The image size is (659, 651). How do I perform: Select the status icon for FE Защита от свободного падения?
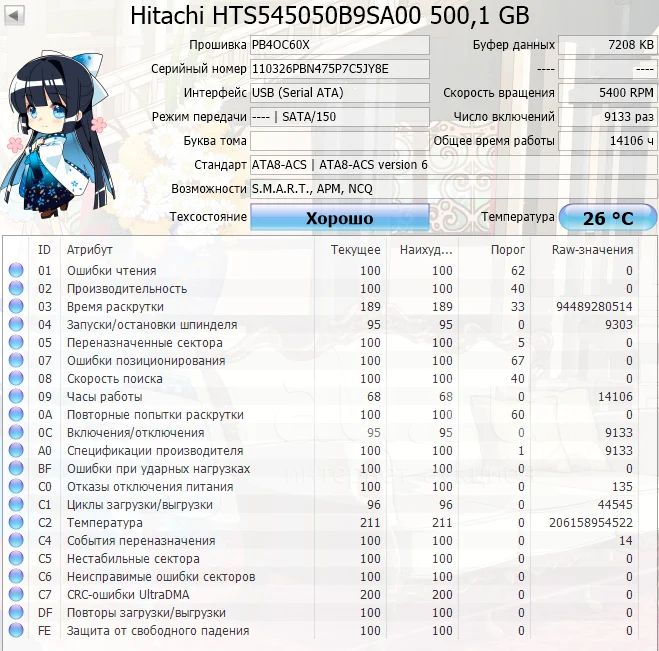click(x=16, y=630)
